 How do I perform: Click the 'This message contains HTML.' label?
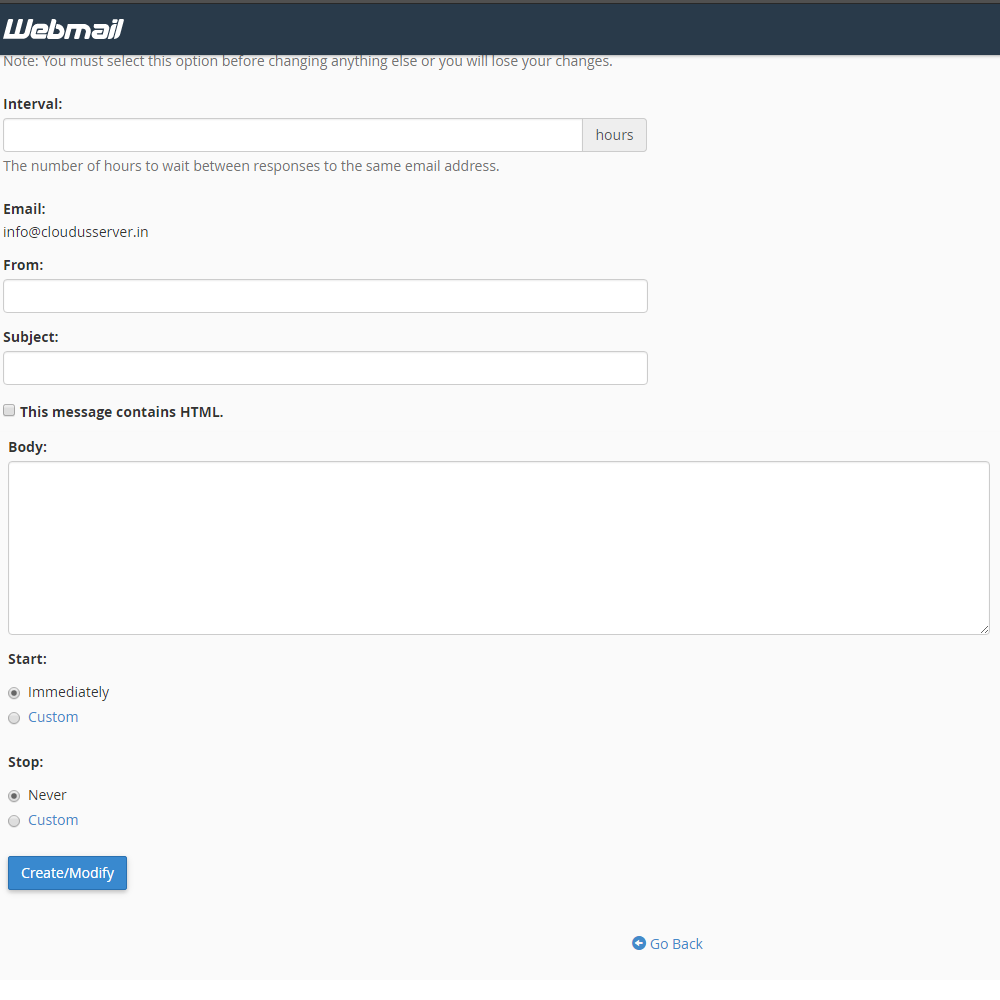click(121, 412)
